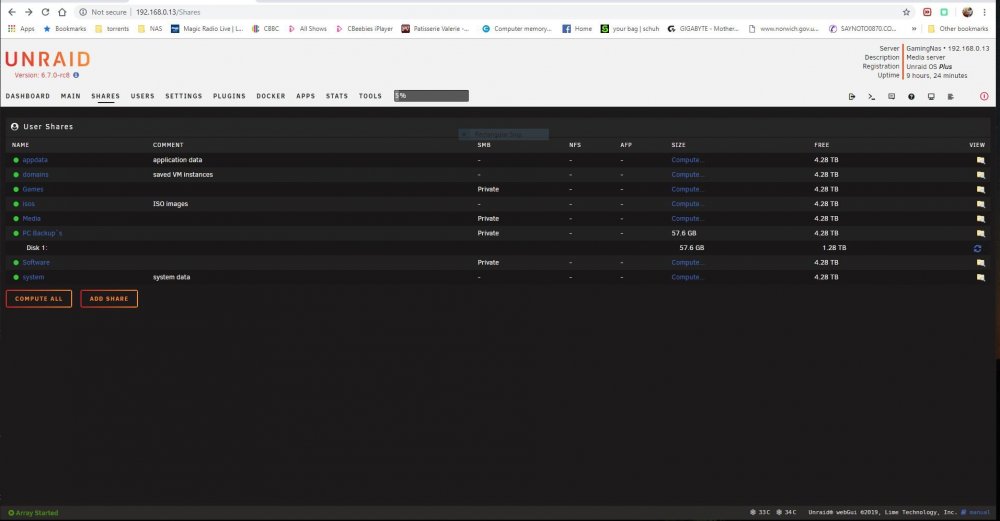Click the logout icon in the Unraid header
The height and width of the screenshot is (521, 1000).
851,96
